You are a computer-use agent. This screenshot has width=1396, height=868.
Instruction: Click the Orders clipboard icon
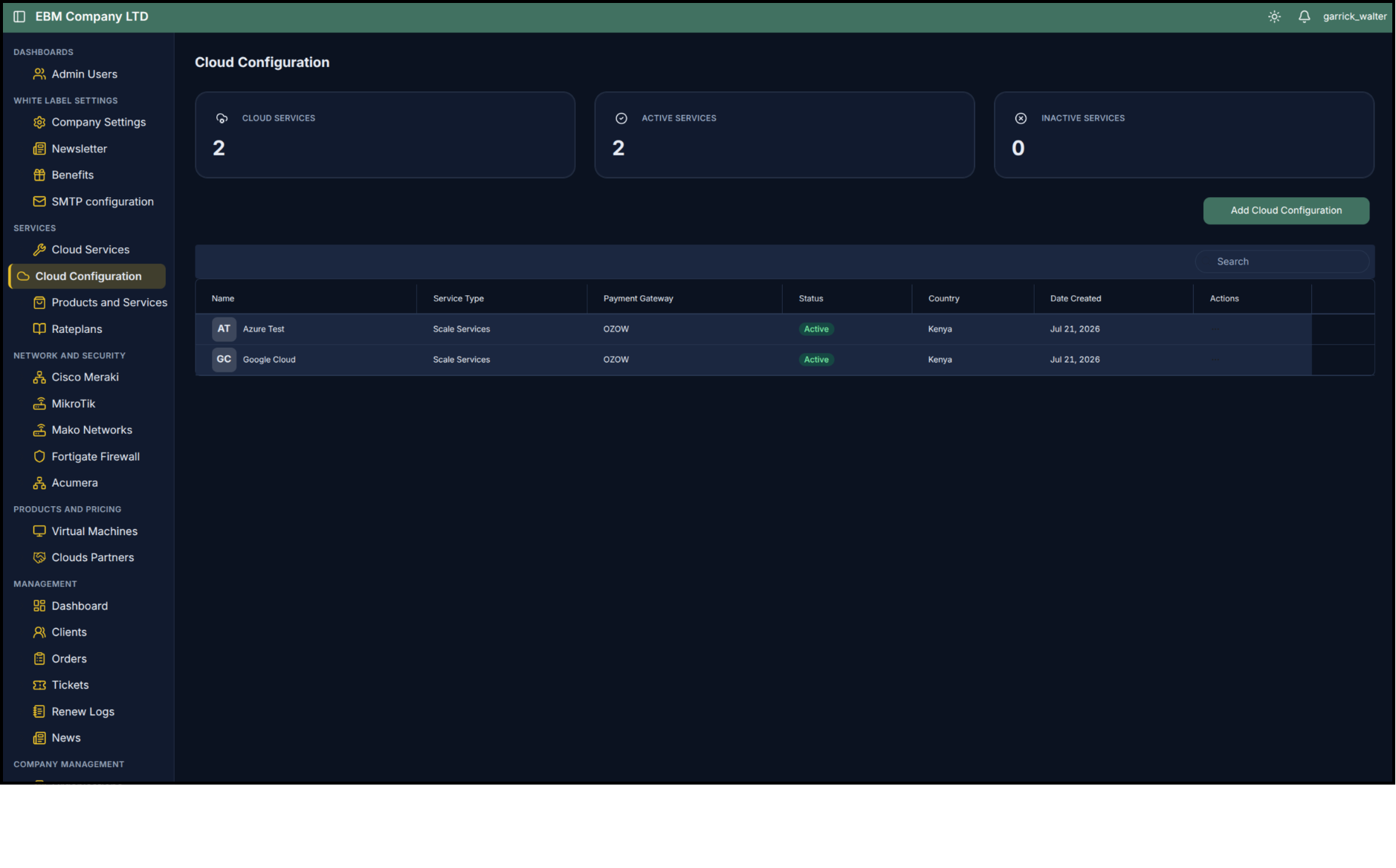click(x=39, y=658)
